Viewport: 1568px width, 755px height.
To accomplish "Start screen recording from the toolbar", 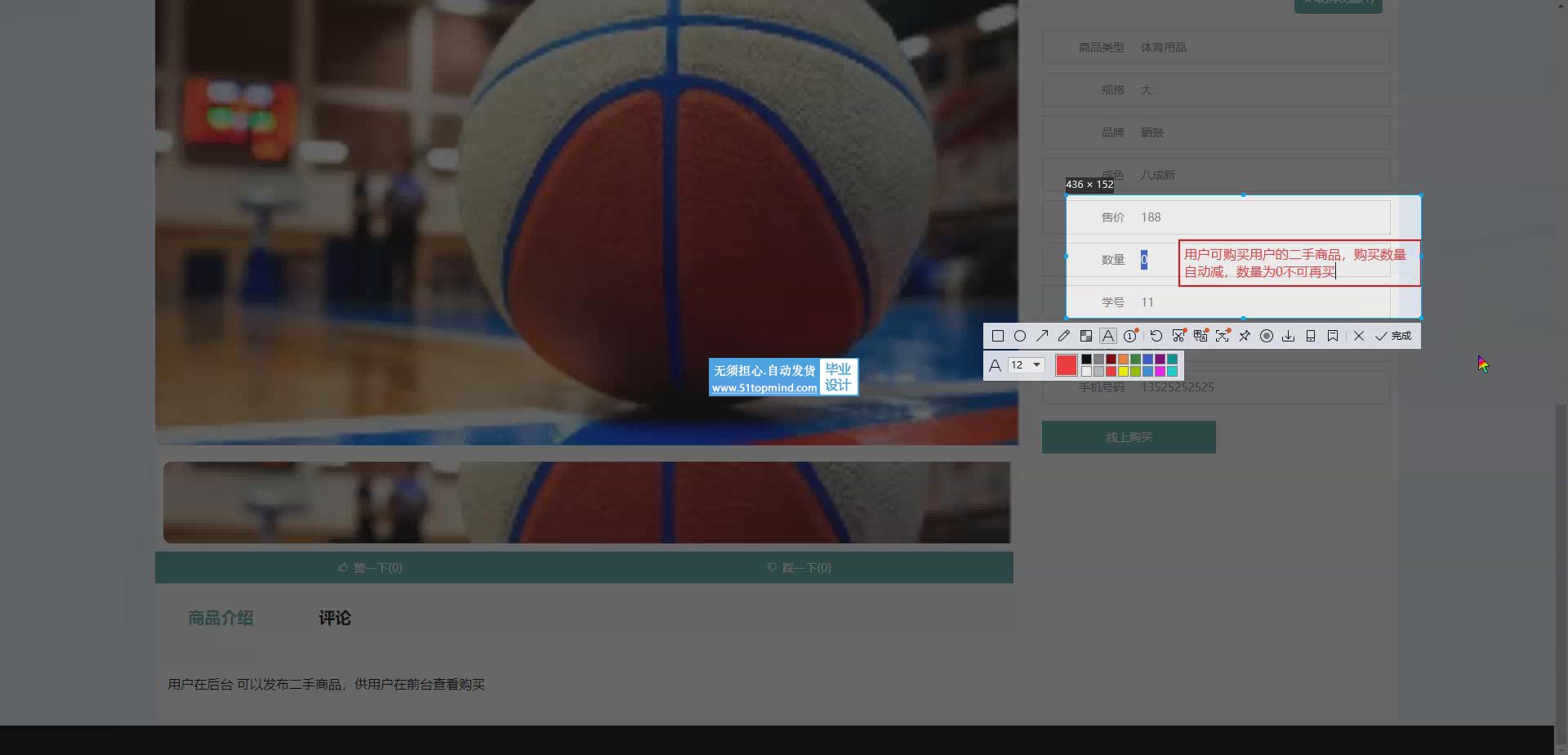I will pyautogui.click(x=1267, y=336).
